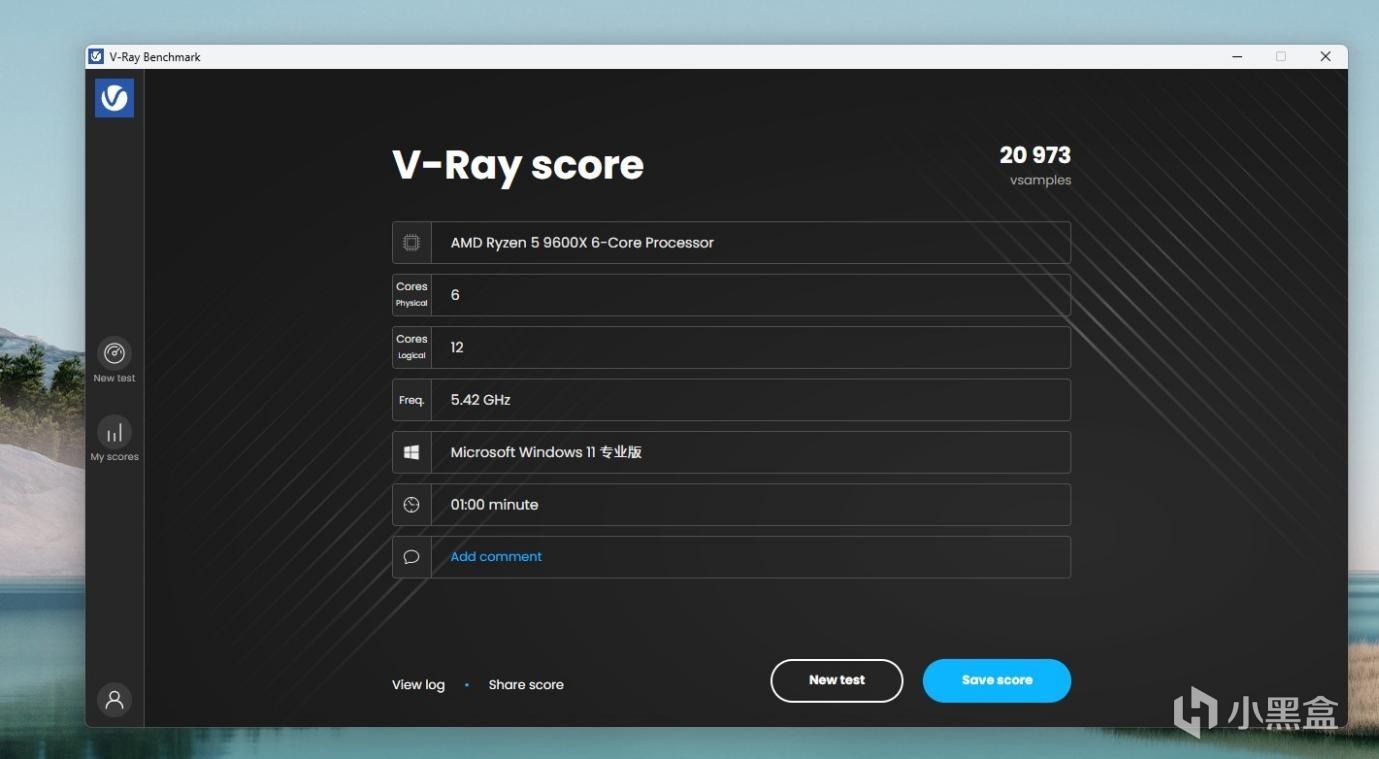Open View log

click(418, 685)
